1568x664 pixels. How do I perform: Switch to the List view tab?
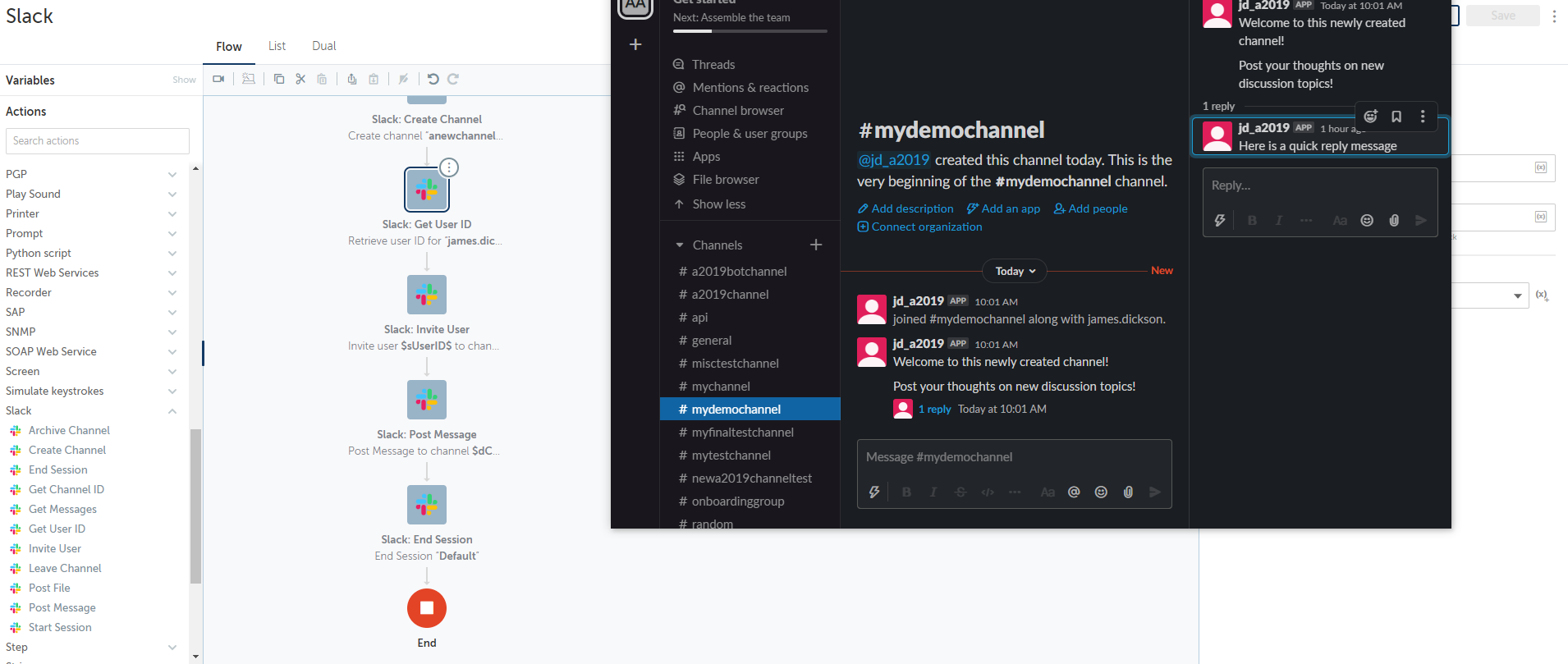[277, 46]
